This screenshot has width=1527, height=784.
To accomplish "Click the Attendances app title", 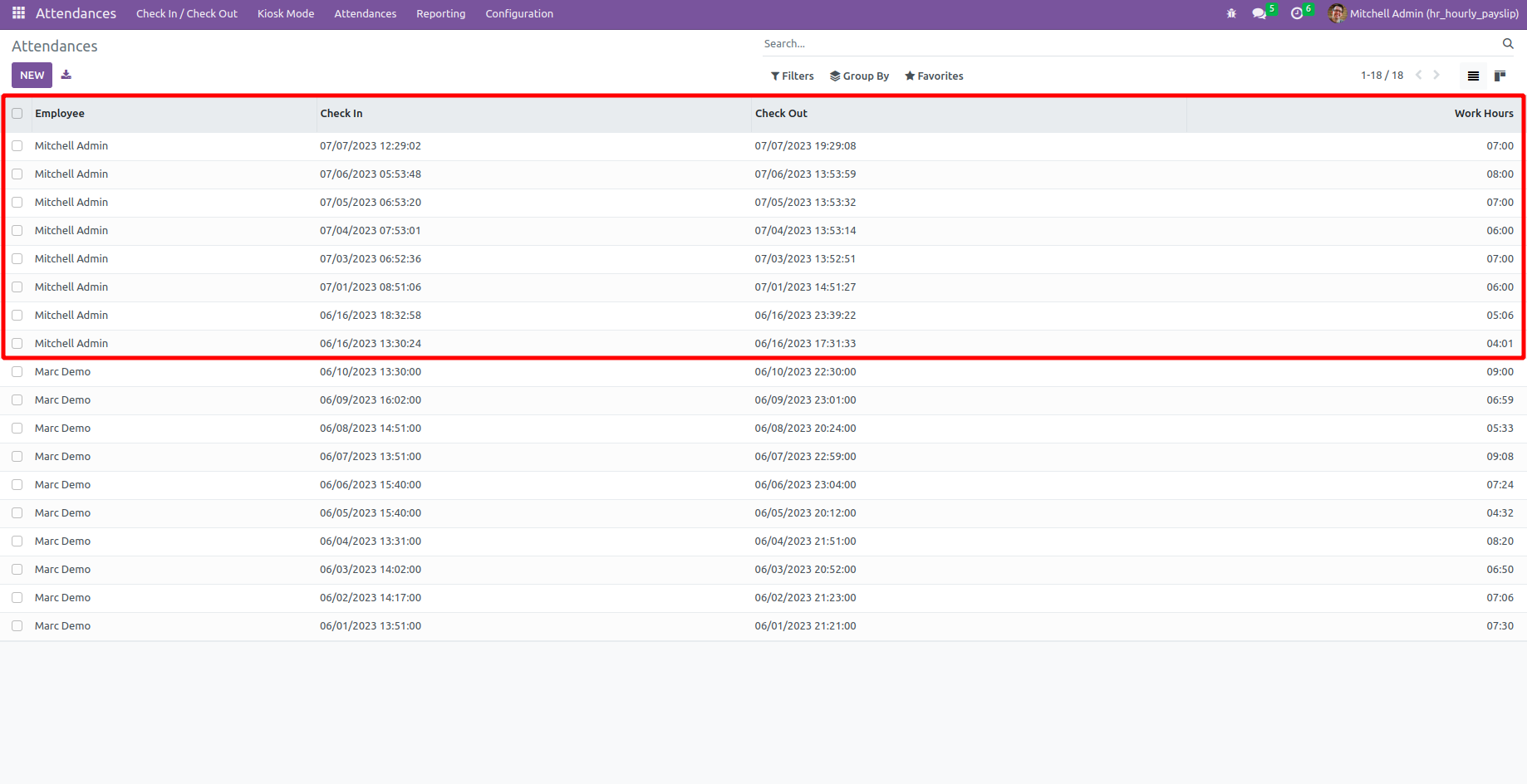I will [x=76, y=13].
